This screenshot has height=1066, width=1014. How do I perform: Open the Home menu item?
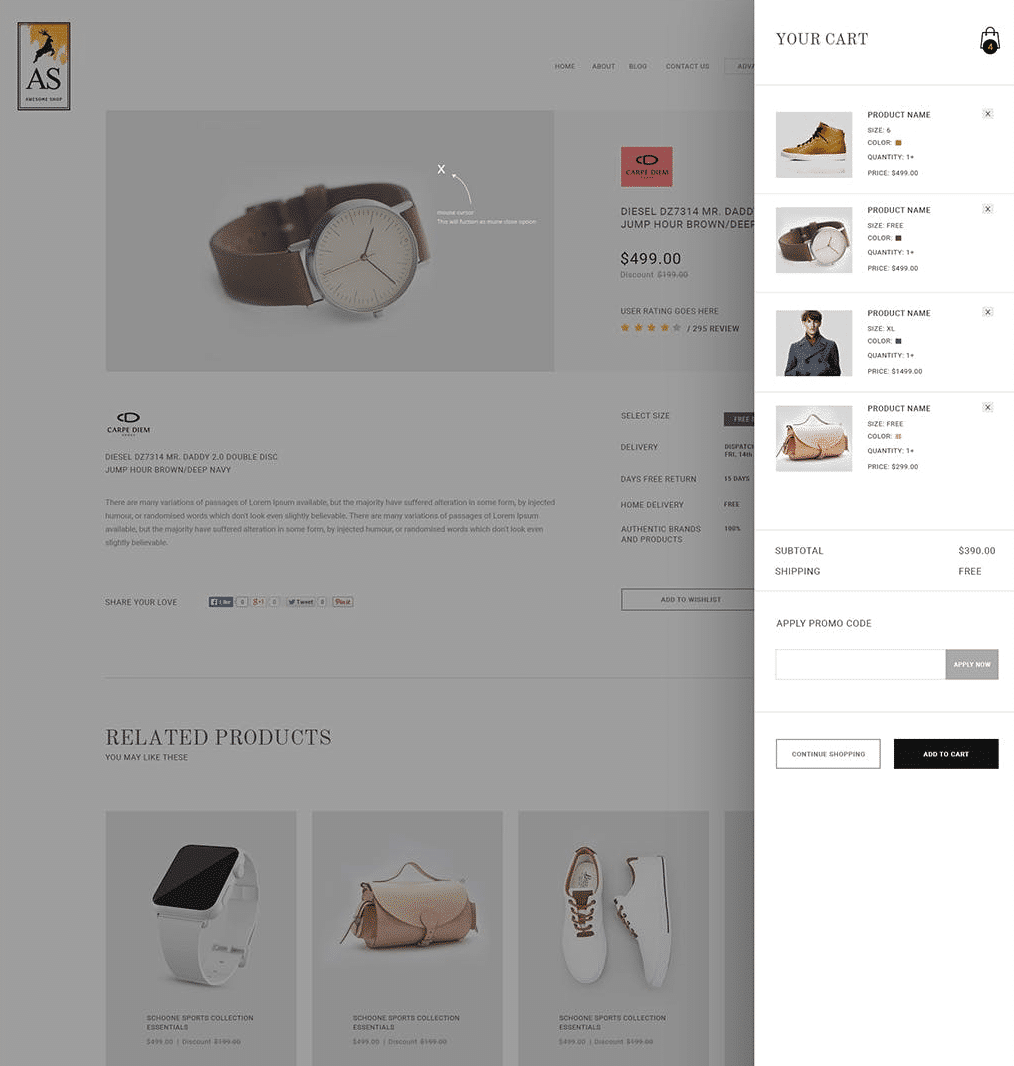pos(565,67)
